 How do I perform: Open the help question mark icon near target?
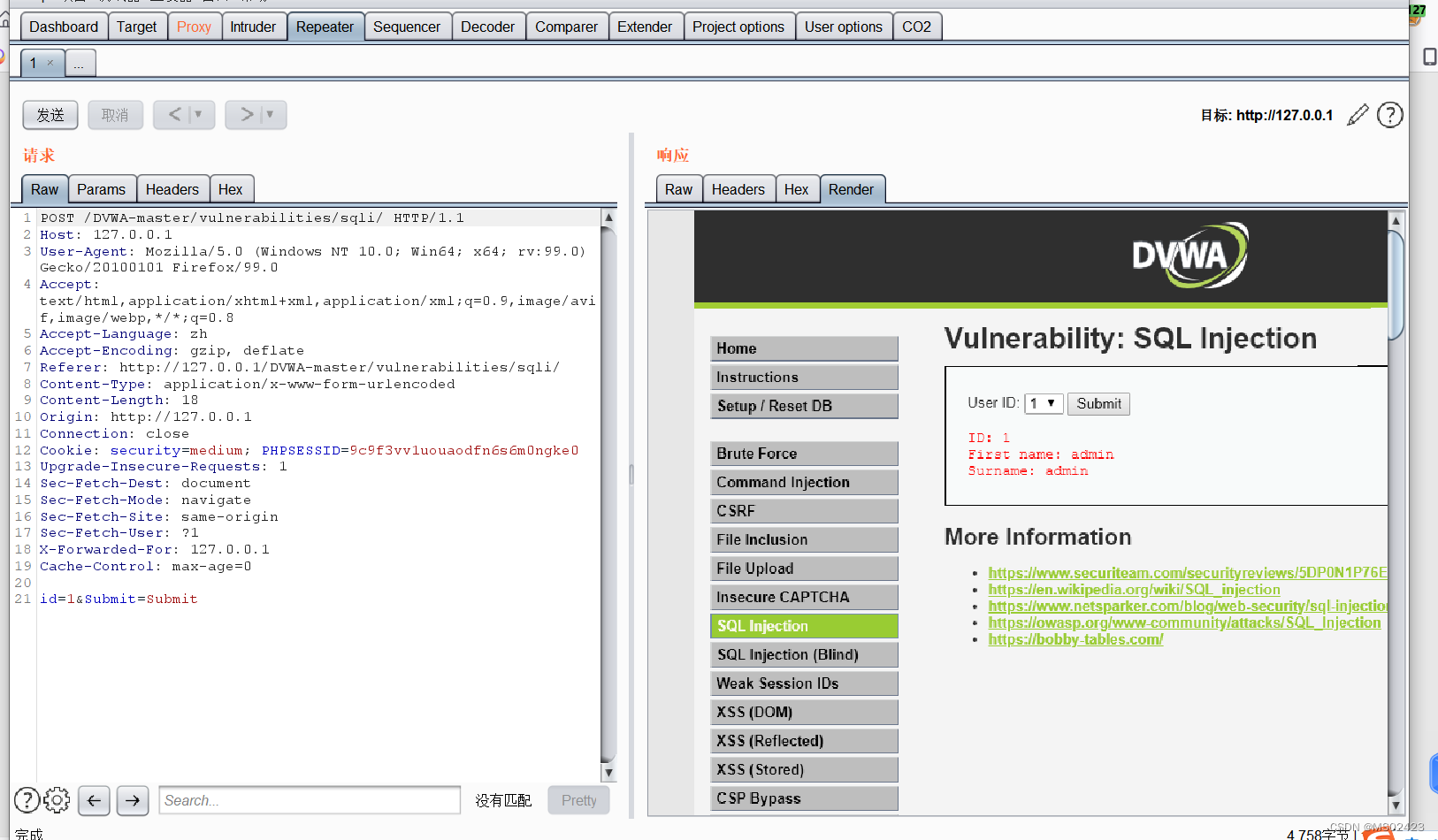[1390, 115]
